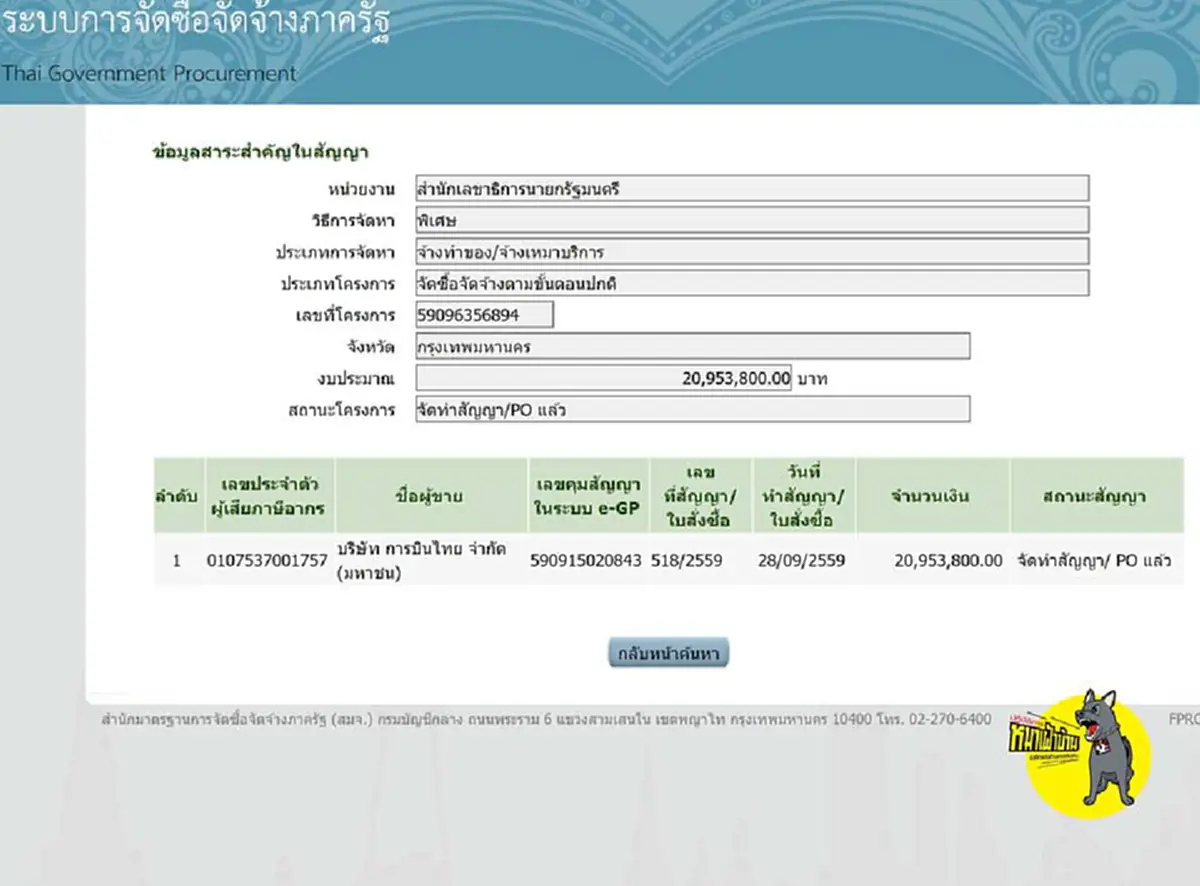1200x886 pixels.
Task: Click the วิธีการจัดหา field showing พิเศษ
Action: tap(752, 220)
